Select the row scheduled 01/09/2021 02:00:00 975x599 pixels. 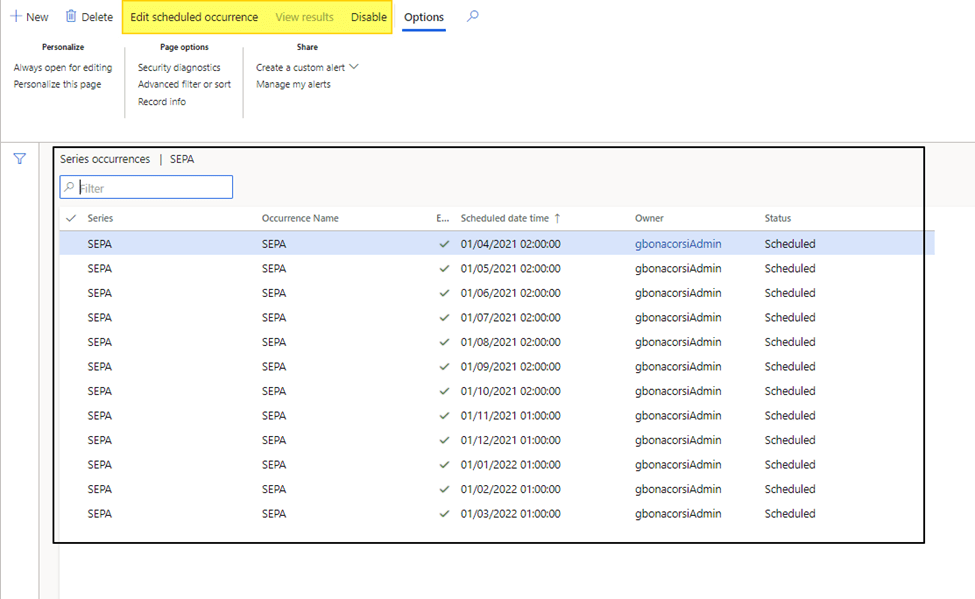[x=510, y=367]
